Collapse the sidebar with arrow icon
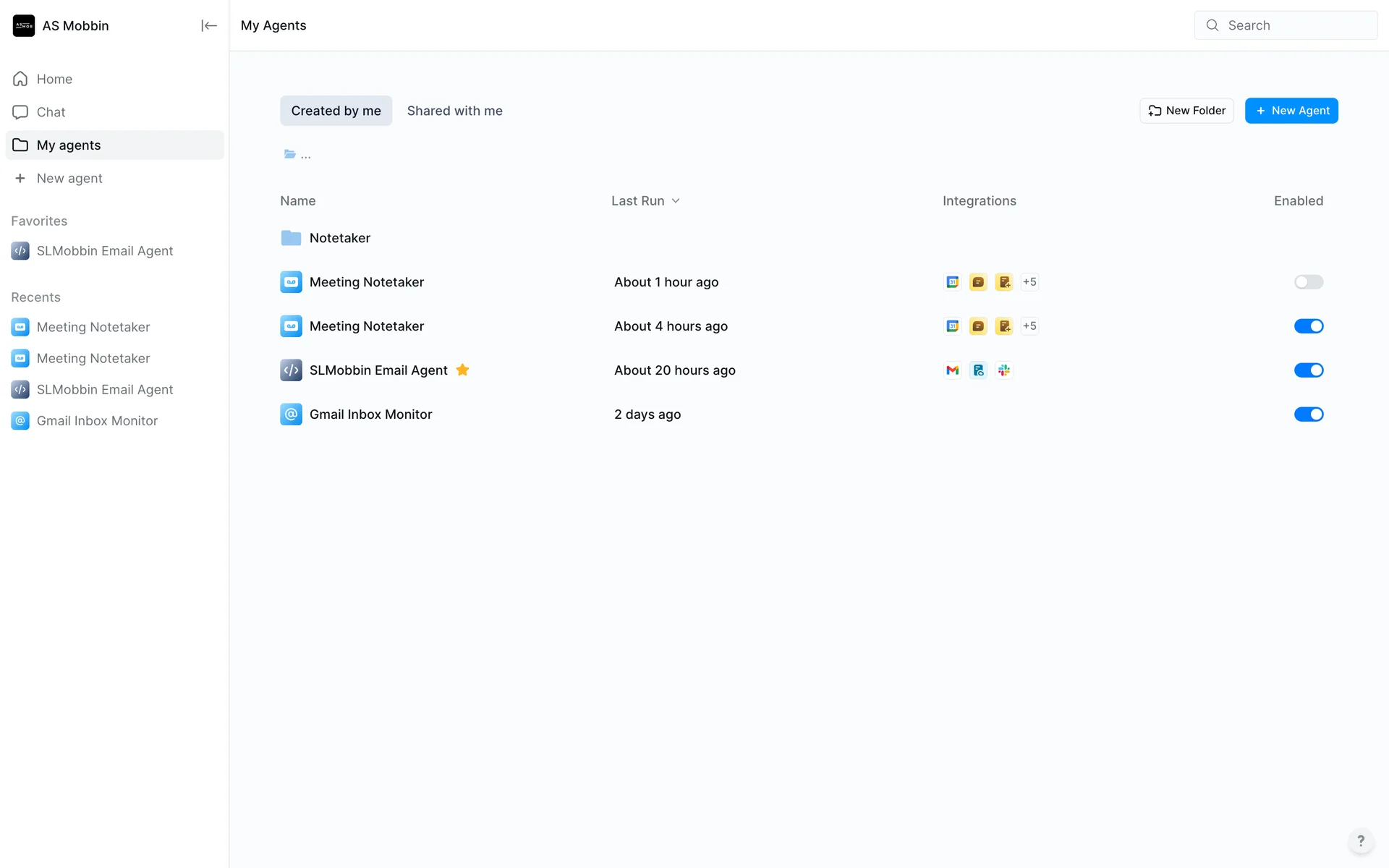Viewport: 1389px width, 868px height. pyautogui.click(x=208, y=25)
